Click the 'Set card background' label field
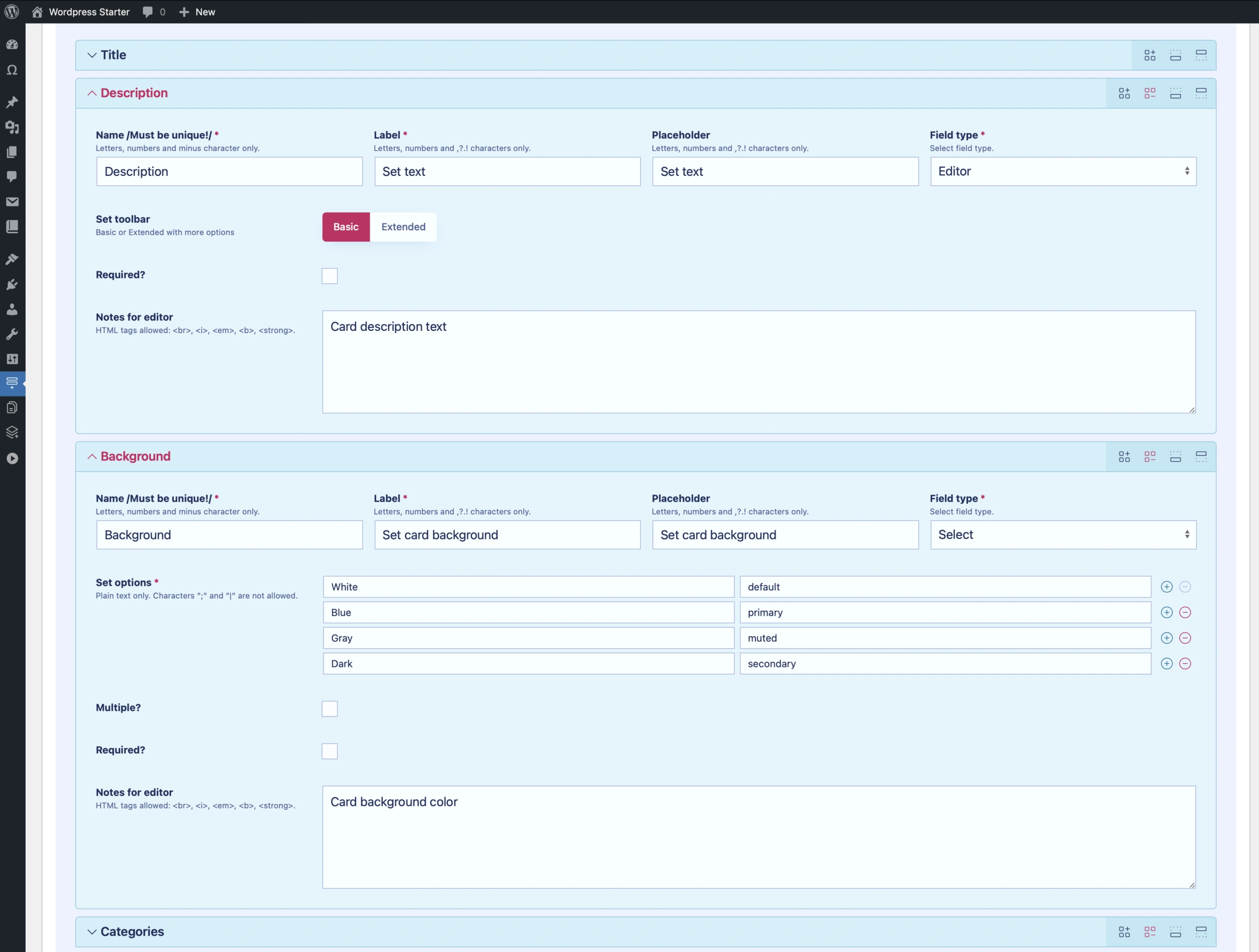This screenshot has height=952, width=1259. pos(507,534)
